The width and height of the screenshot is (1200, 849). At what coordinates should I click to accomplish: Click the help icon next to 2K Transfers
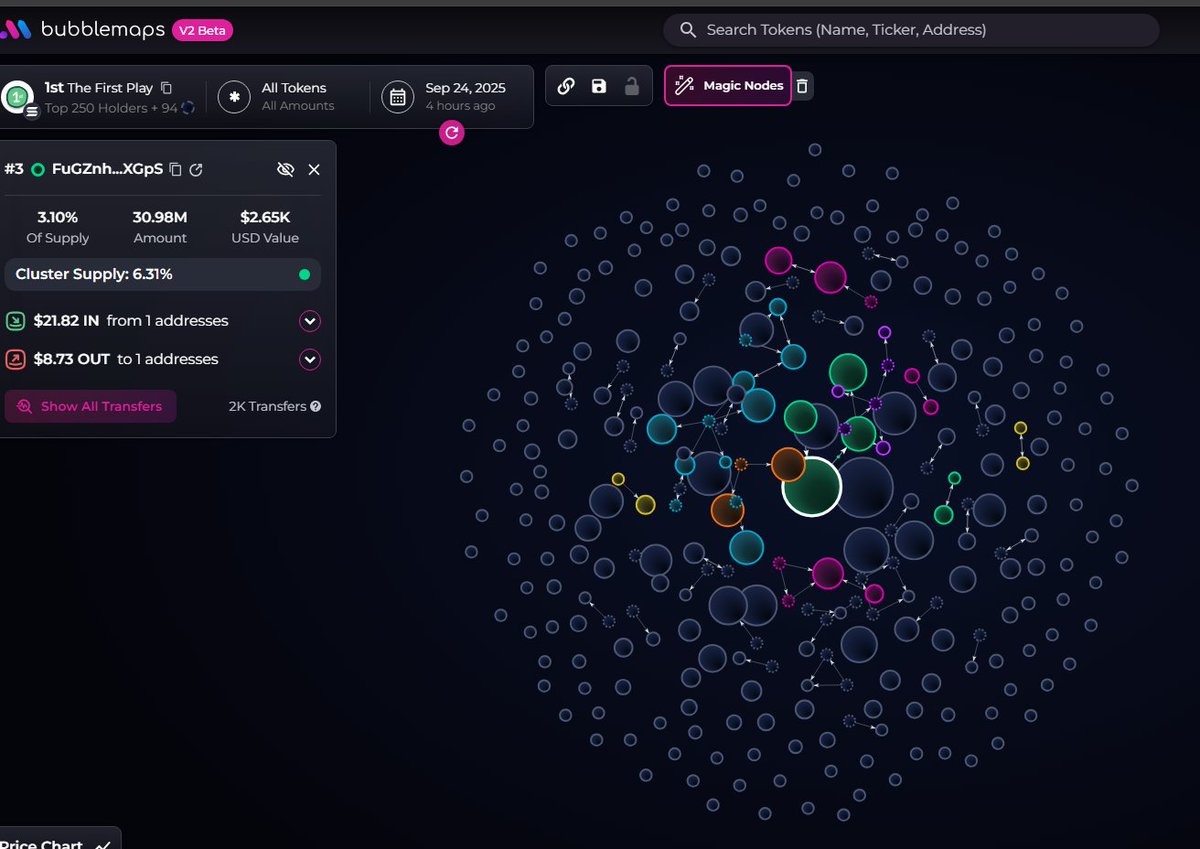click(316, 407)
